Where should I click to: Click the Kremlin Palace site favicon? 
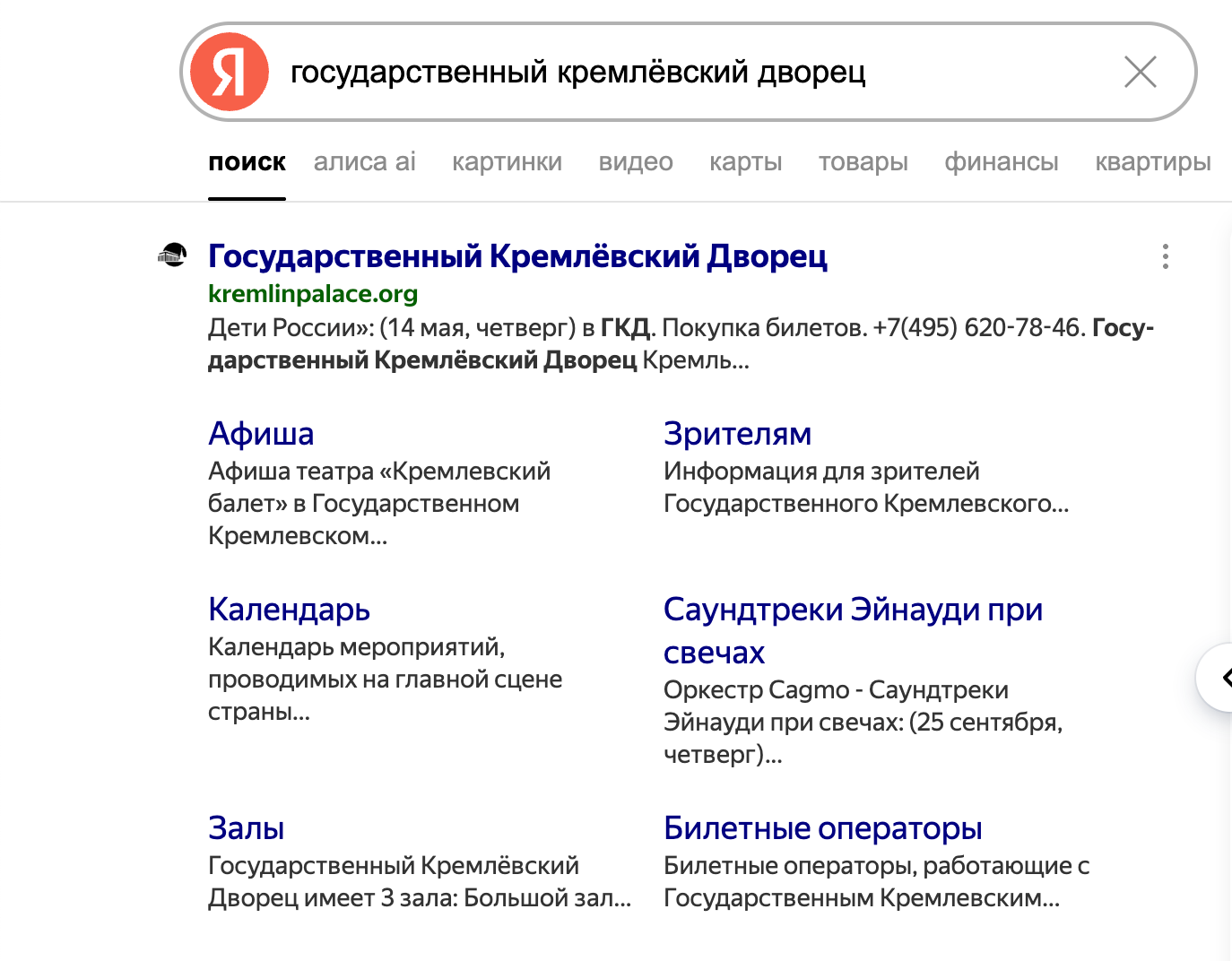click(172, 255)
